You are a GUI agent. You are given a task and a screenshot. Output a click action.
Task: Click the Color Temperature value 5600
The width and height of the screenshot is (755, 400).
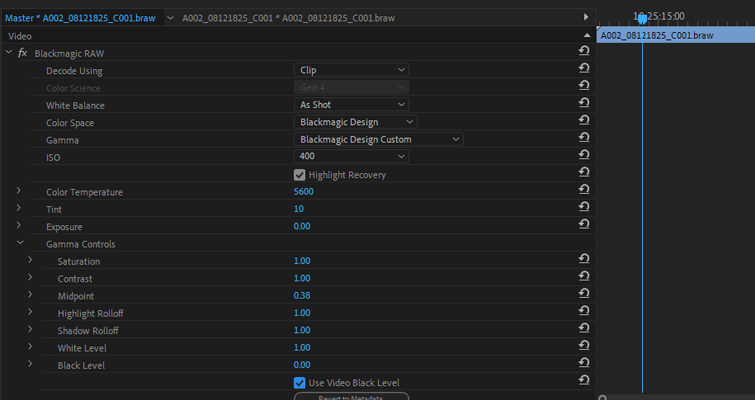tap(305, 192)
